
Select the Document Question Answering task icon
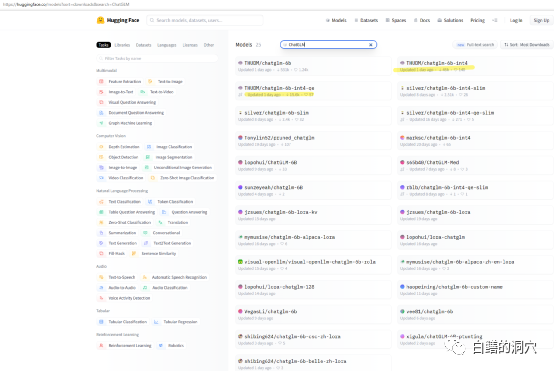coord(101,113)
